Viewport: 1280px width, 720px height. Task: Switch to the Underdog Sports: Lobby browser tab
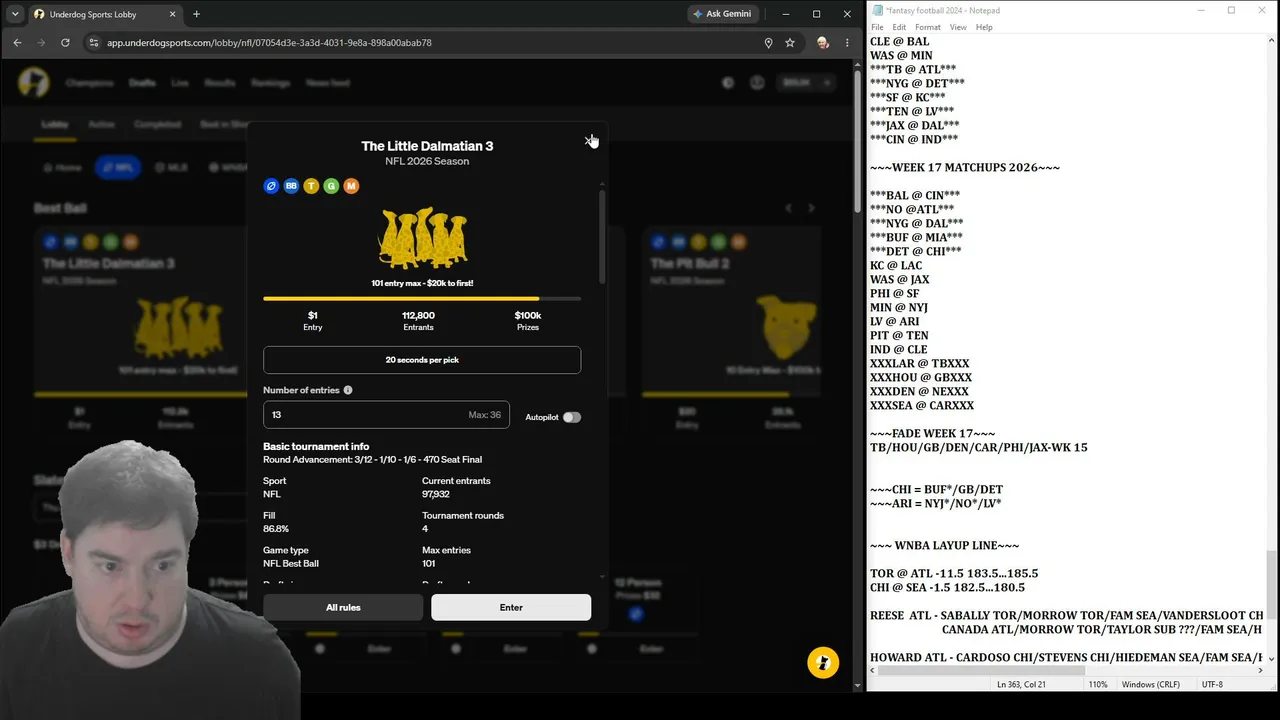(x=105, y=14)
